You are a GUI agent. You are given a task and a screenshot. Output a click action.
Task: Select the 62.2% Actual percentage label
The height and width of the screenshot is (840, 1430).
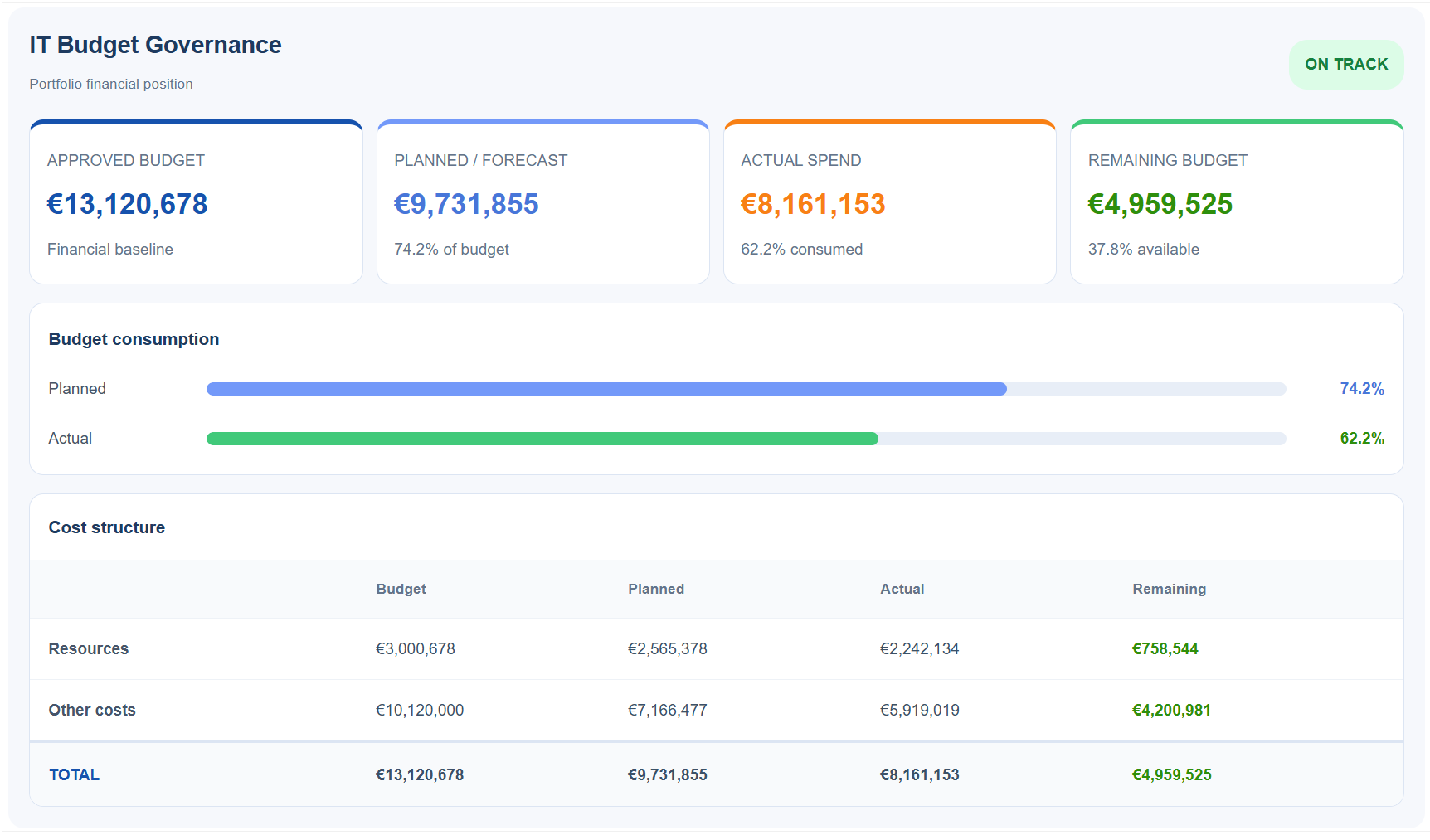coord(1361,439)
